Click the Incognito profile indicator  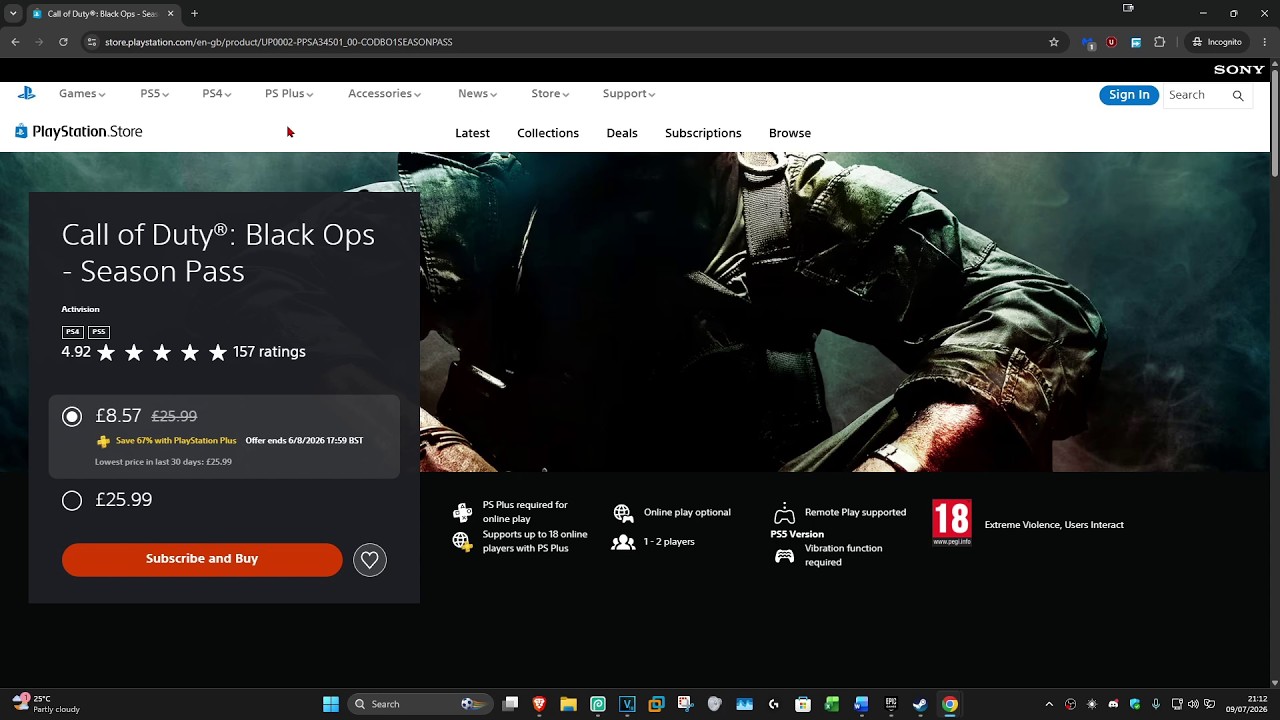pyautogui.click(x=1217, y=42)
